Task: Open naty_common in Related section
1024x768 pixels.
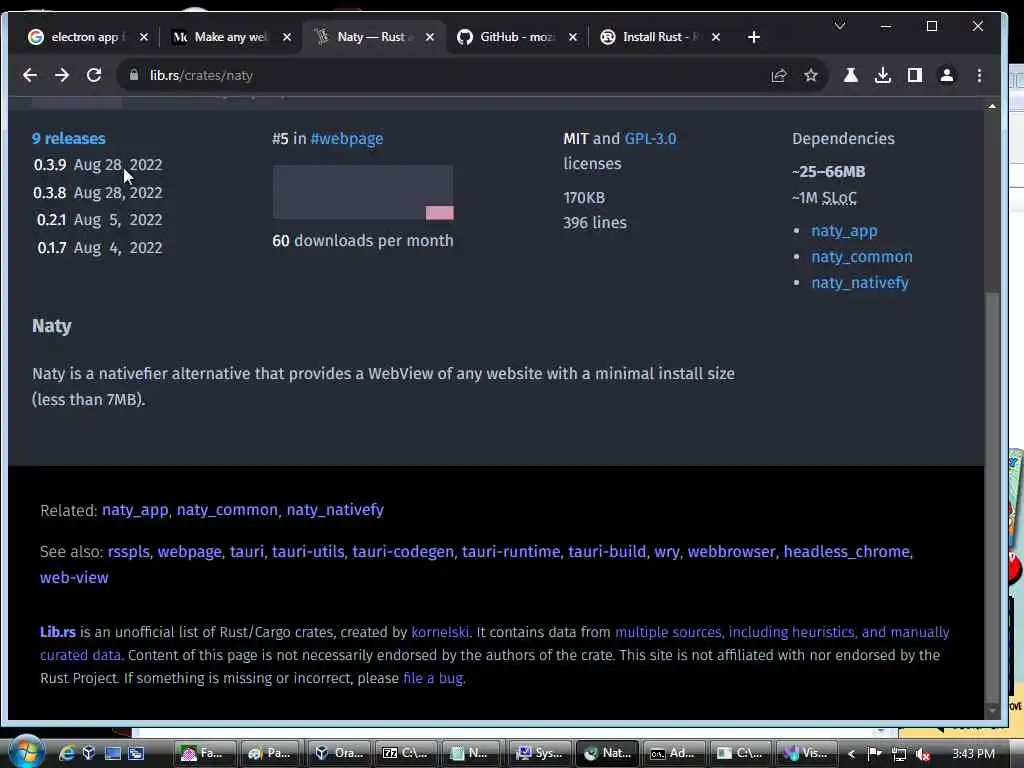Action: (227, 510)
